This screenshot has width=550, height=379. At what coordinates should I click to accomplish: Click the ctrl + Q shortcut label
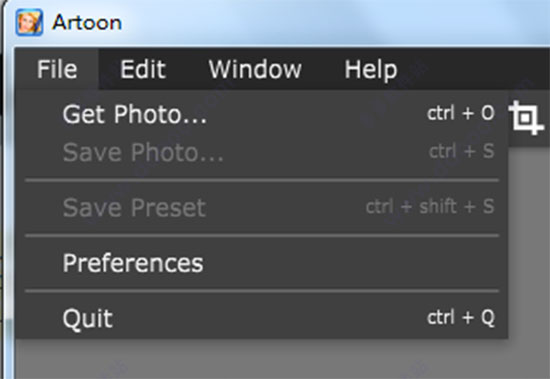(x=461, y=318)
